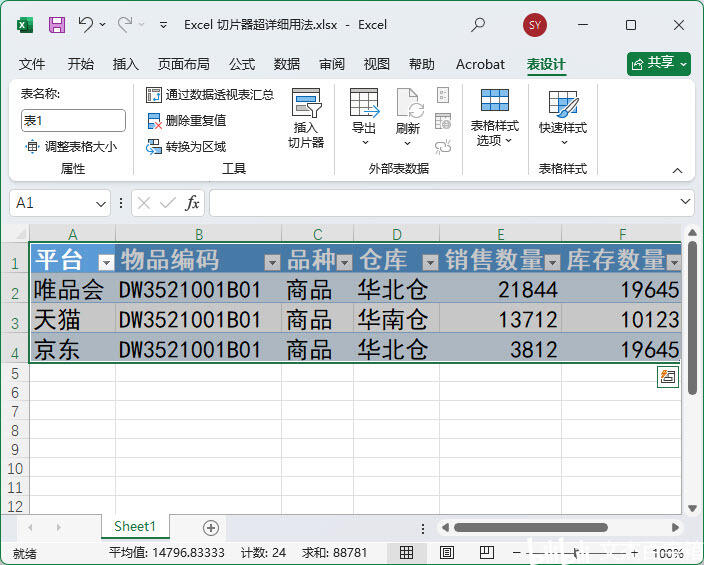Open the 数据 (Data) ribbon tab
This screenshot has width=704, height=565.
point(287,64)
